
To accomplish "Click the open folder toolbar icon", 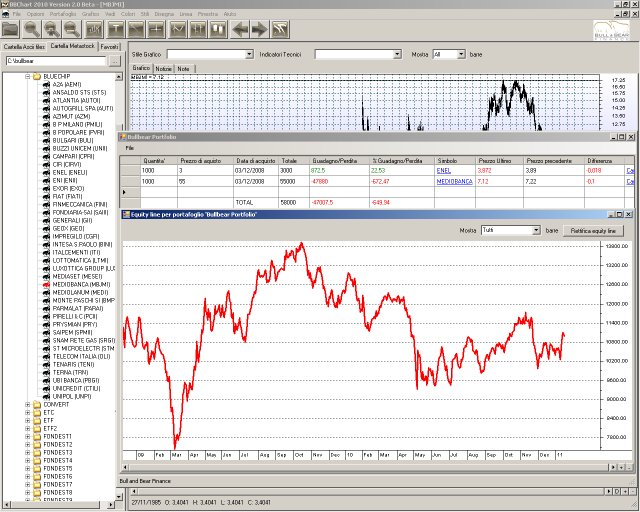I will click(11, 29).
